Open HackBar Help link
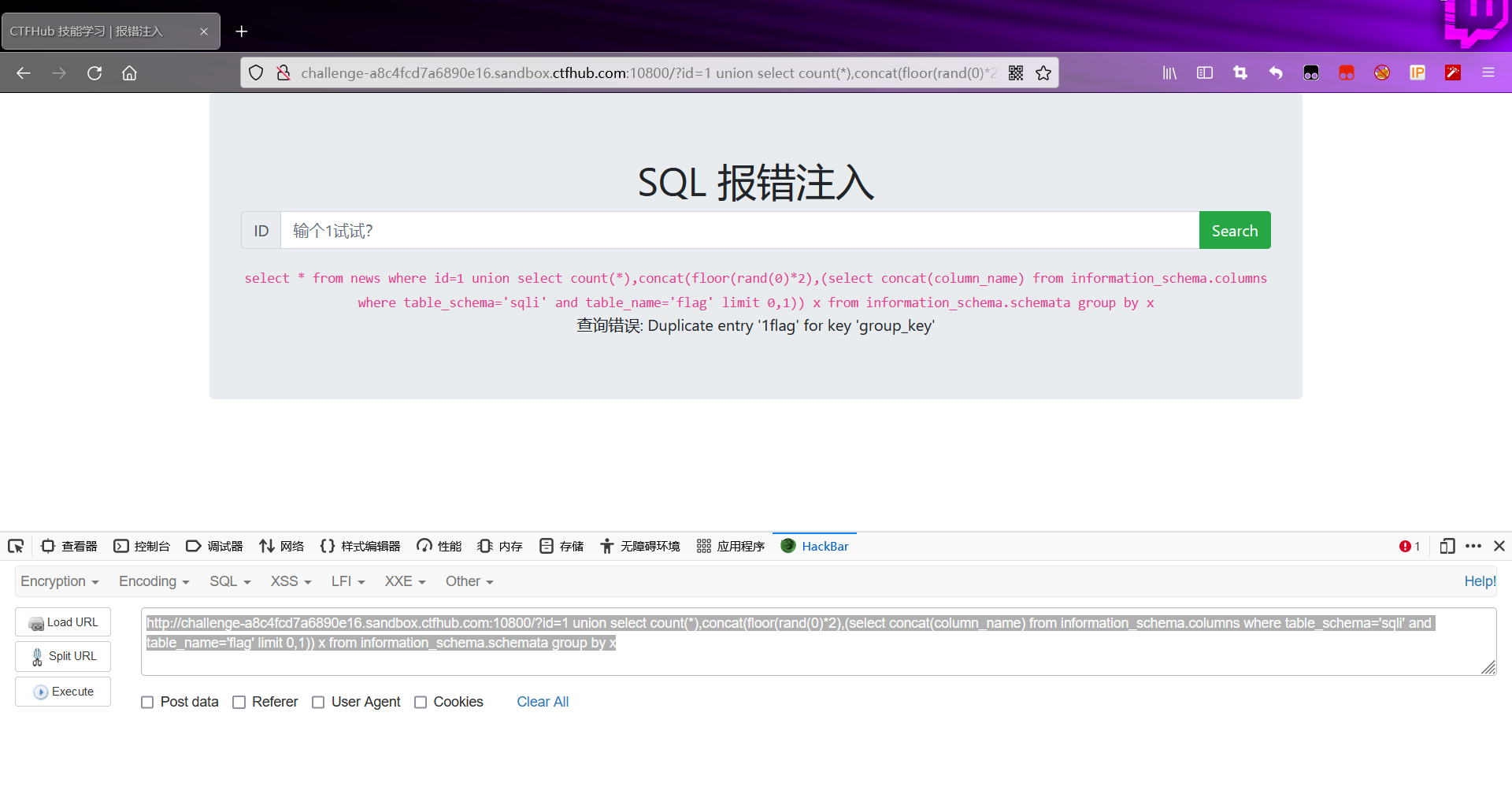This screenshot has height=794, width=1512. [1480, 581]
